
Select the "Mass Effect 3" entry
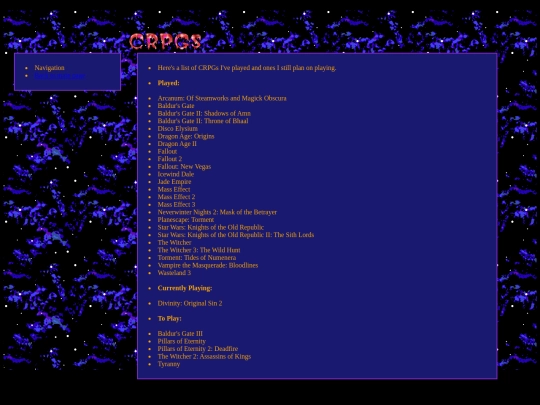coord(176,204)
